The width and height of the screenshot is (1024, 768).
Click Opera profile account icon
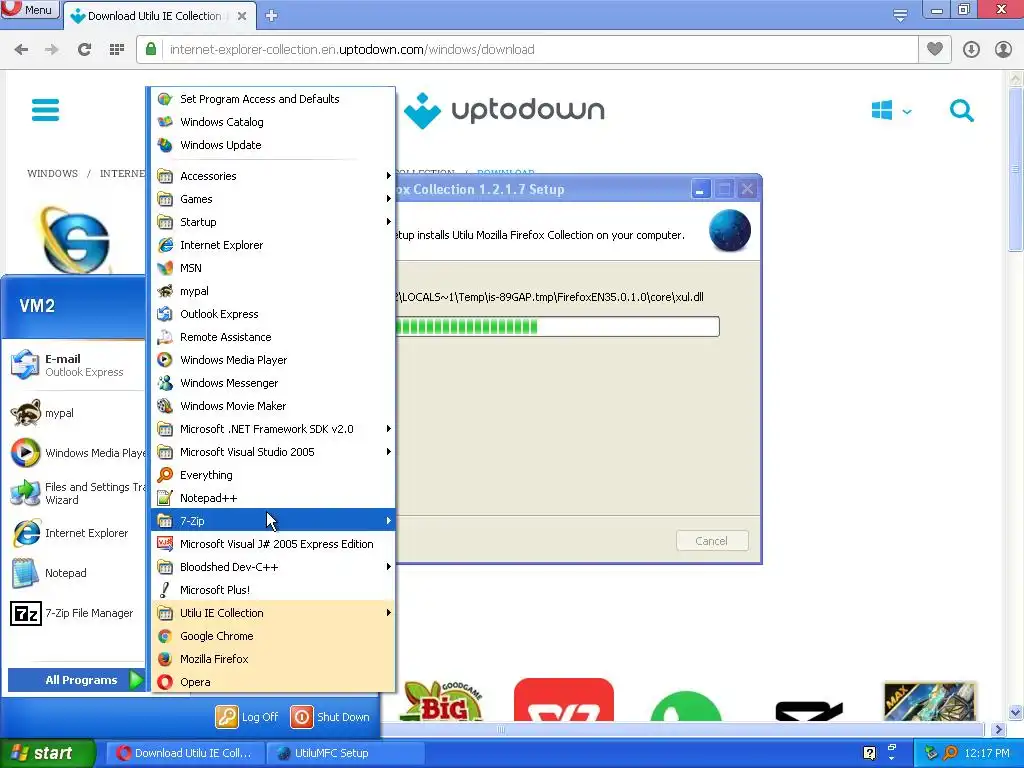click(1003, 50)
